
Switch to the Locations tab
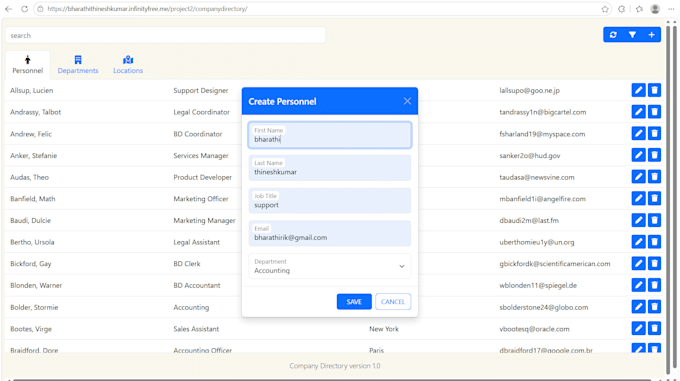[128, 65]
